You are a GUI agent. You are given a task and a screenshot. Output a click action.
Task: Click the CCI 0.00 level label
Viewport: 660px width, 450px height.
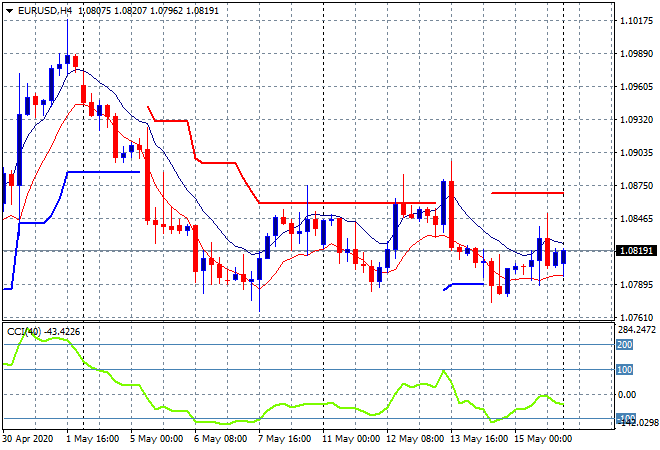(627, 394)
